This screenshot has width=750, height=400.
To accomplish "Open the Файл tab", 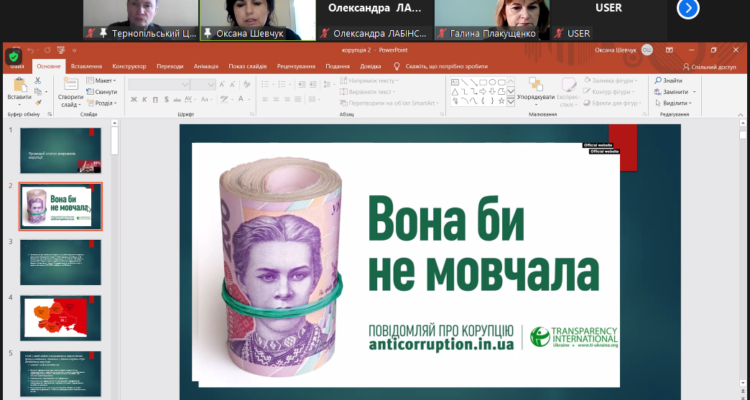I will click(x=17, y=67).
